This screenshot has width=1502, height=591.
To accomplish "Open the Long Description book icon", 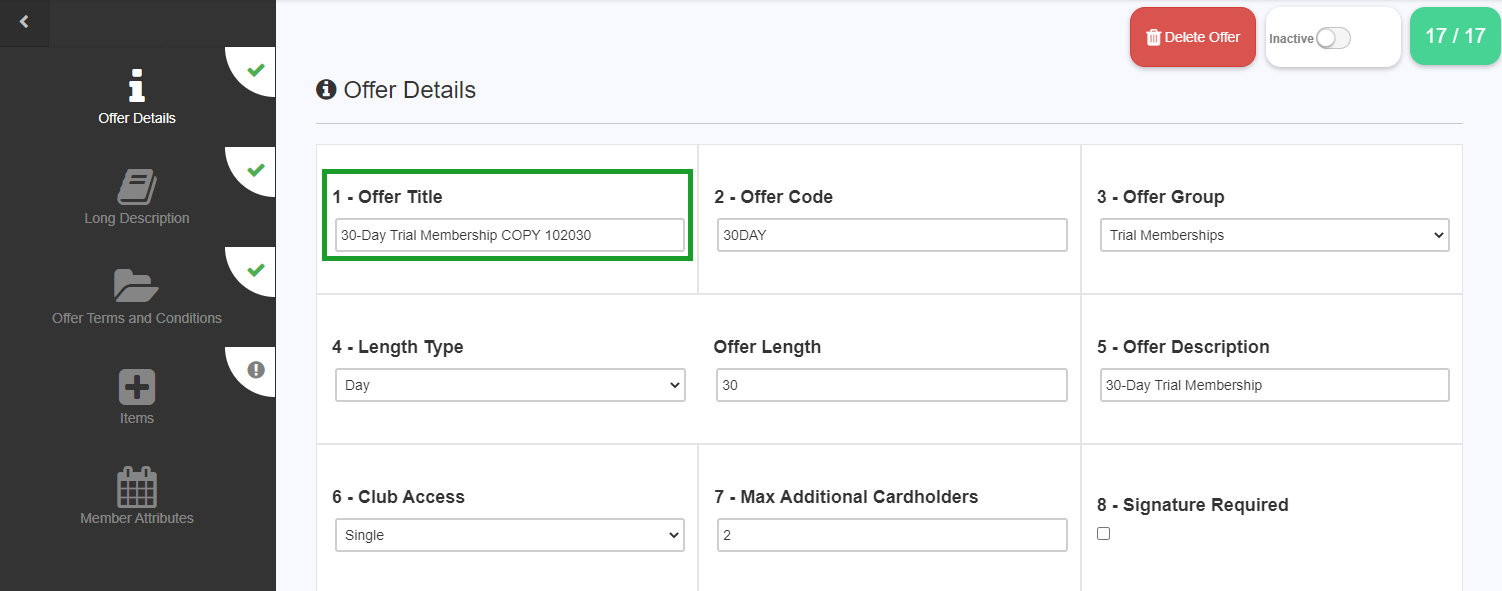I will 137,186.
